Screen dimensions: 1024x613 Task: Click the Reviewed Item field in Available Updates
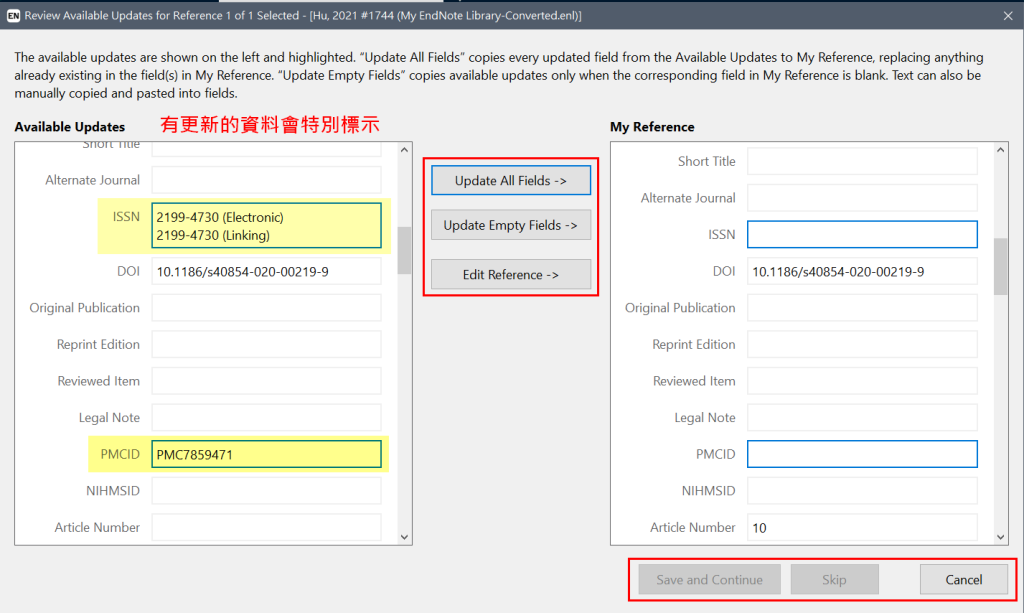pos(266,381)
